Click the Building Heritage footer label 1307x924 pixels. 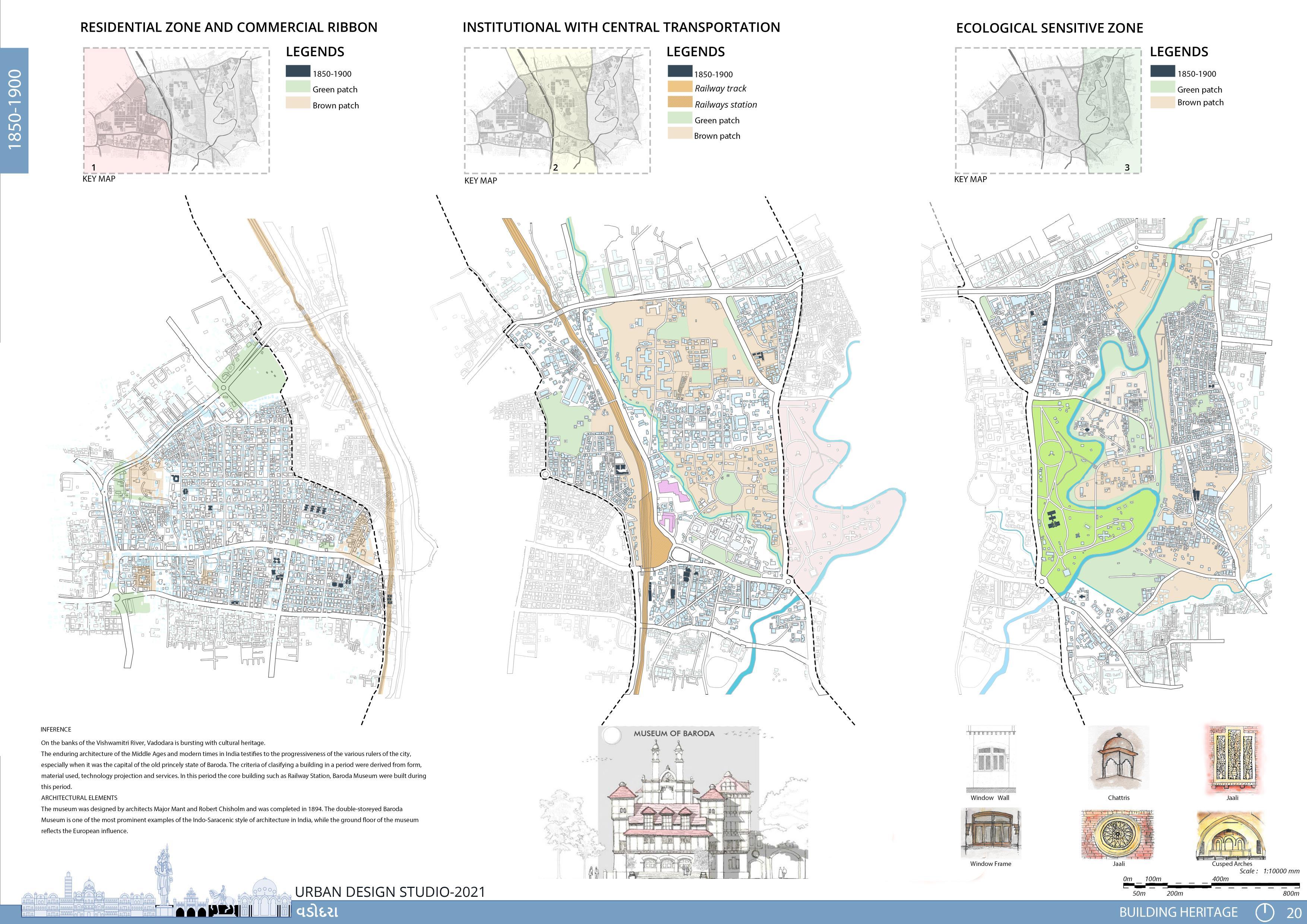(x=1178, y=912)
